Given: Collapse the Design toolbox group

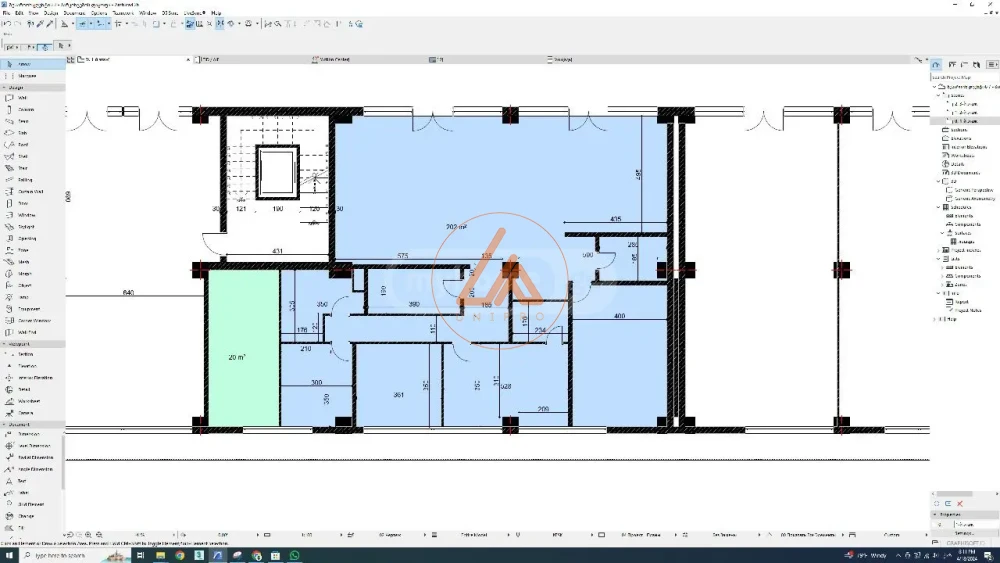Looking at the screenshot, I should pos(4,88).
